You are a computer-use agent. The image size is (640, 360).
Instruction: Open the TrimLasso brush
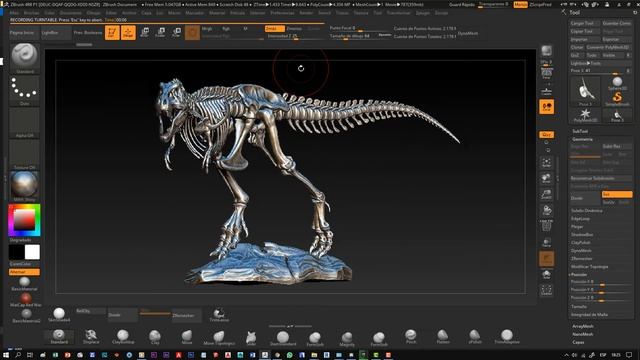(x=219, y=315)
